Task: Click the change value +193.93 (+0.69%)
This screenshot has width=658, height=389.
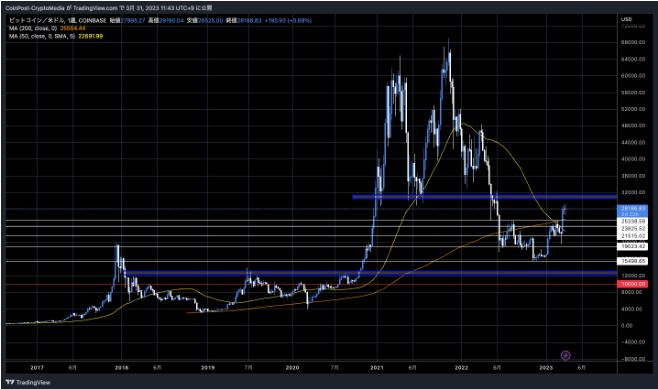Action: click(x=288, y=20)
